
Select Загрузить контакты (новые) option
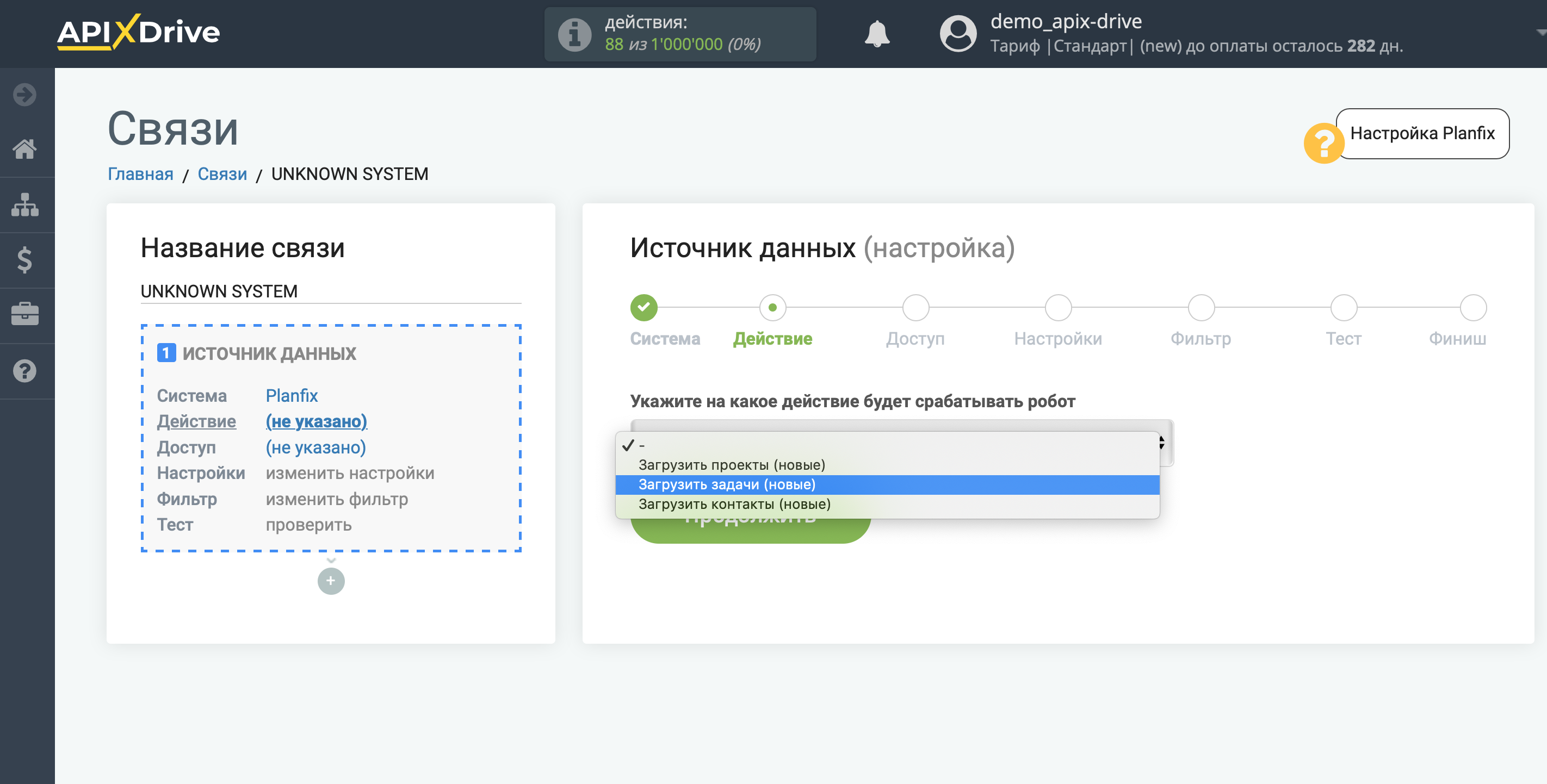tap(887, 504)
